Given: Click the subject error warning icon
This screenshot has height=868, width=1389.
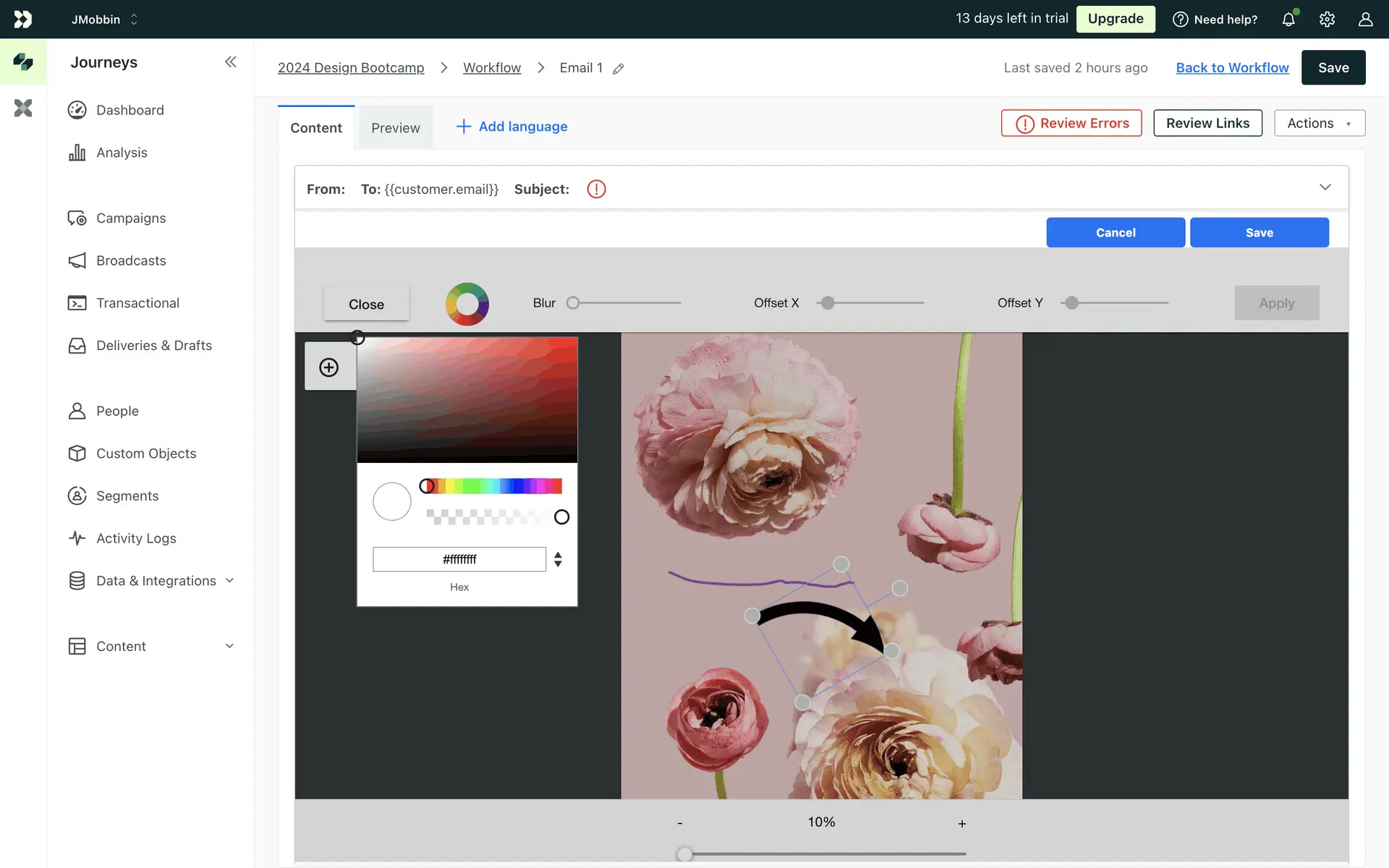Looking at the screenshot, I should click(596, 190).
